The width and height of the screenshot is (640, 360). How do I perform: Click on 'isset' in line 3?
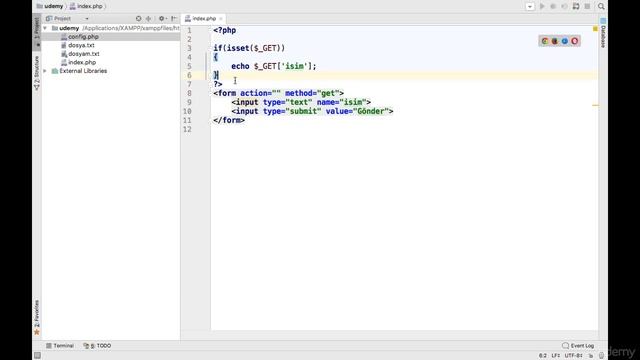coord(238,48)
